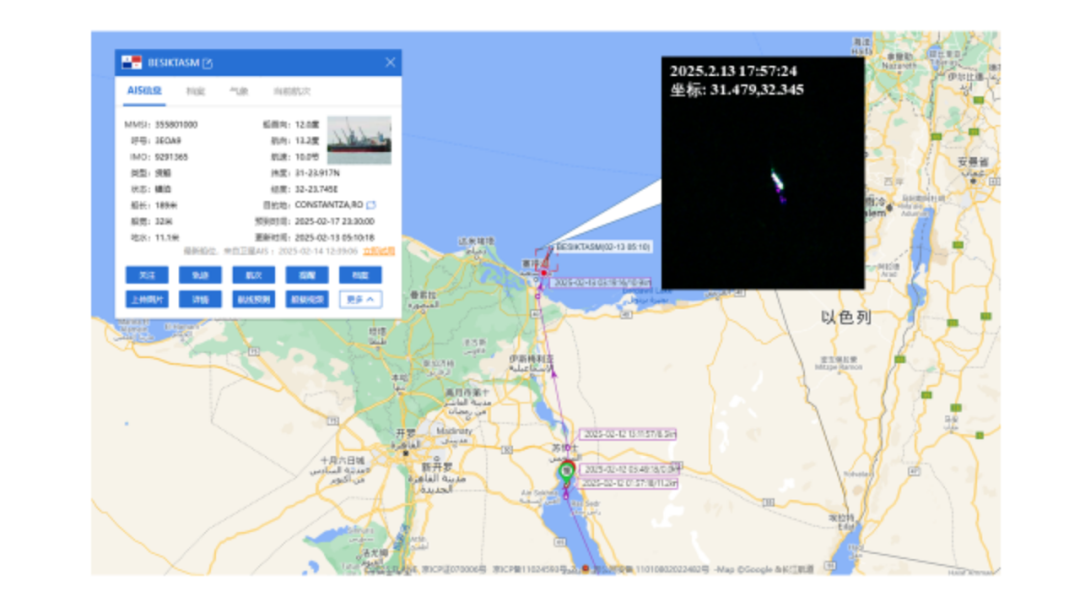Close the BESIKTASM ship info panel
This screenshot has height=608, width=1080.
[x=390, y=63]
